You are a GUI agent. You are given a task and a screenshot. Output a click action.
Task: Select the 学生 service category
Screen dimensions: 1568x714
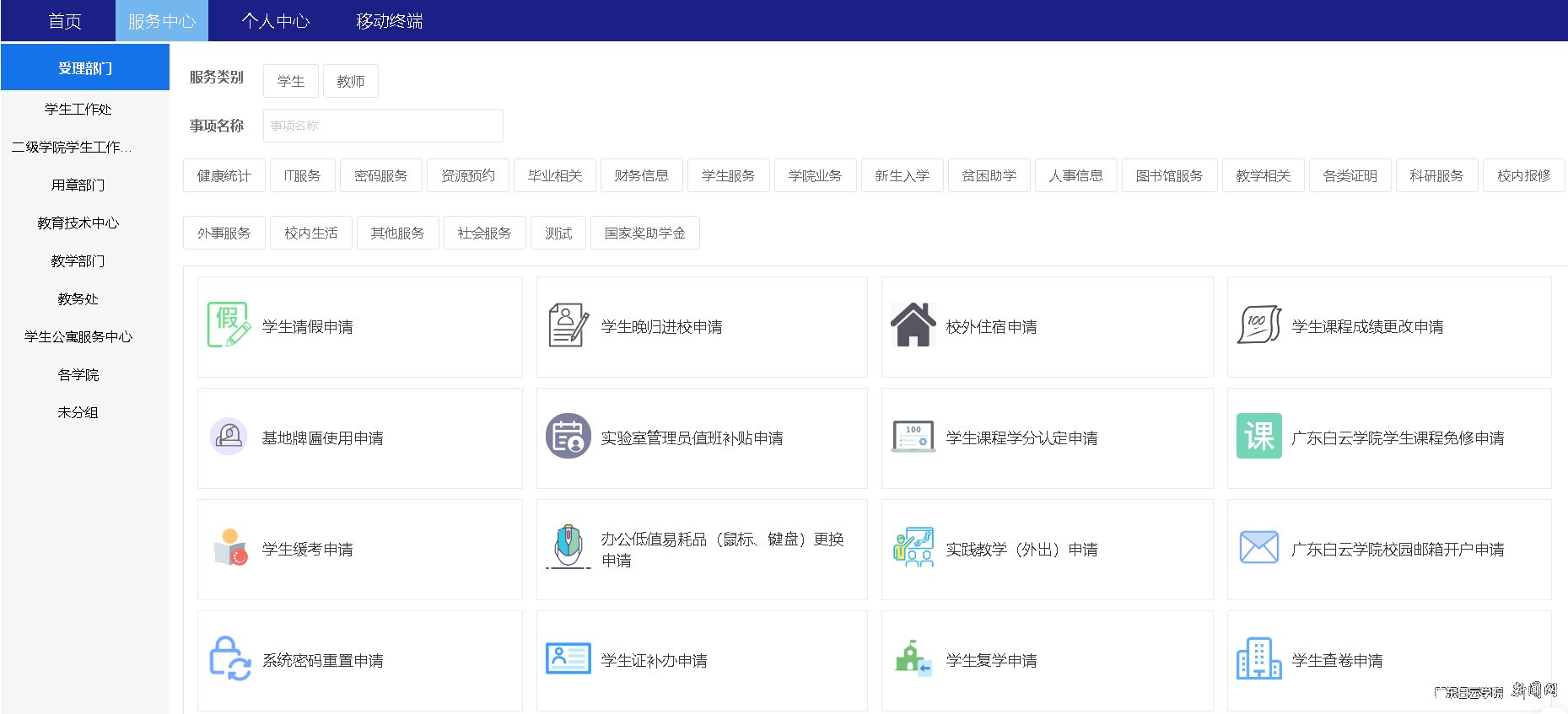tap(291, 82)
